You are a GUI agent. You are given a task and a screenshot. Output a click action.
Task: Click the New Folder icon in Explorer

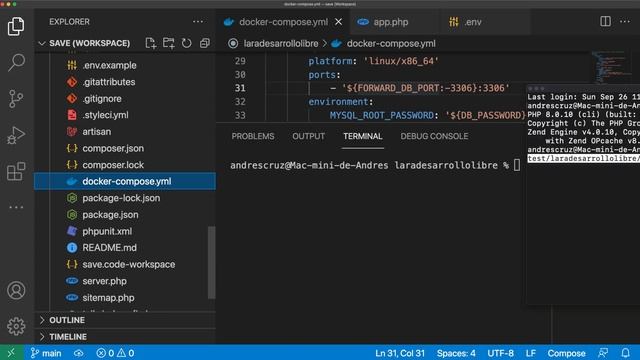point(169,43)
